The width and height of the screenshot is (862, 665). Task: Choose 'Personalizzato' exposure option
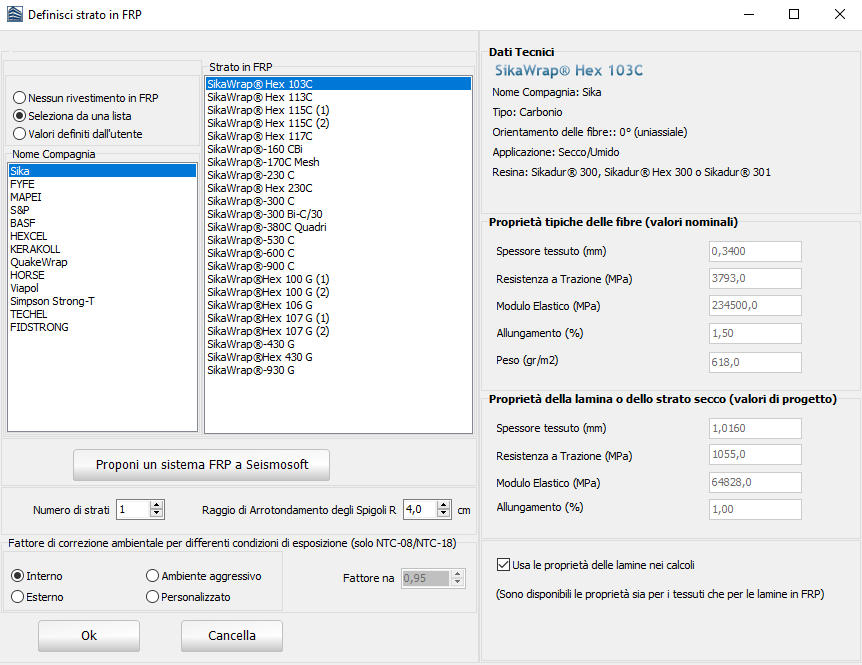[153, 597]
